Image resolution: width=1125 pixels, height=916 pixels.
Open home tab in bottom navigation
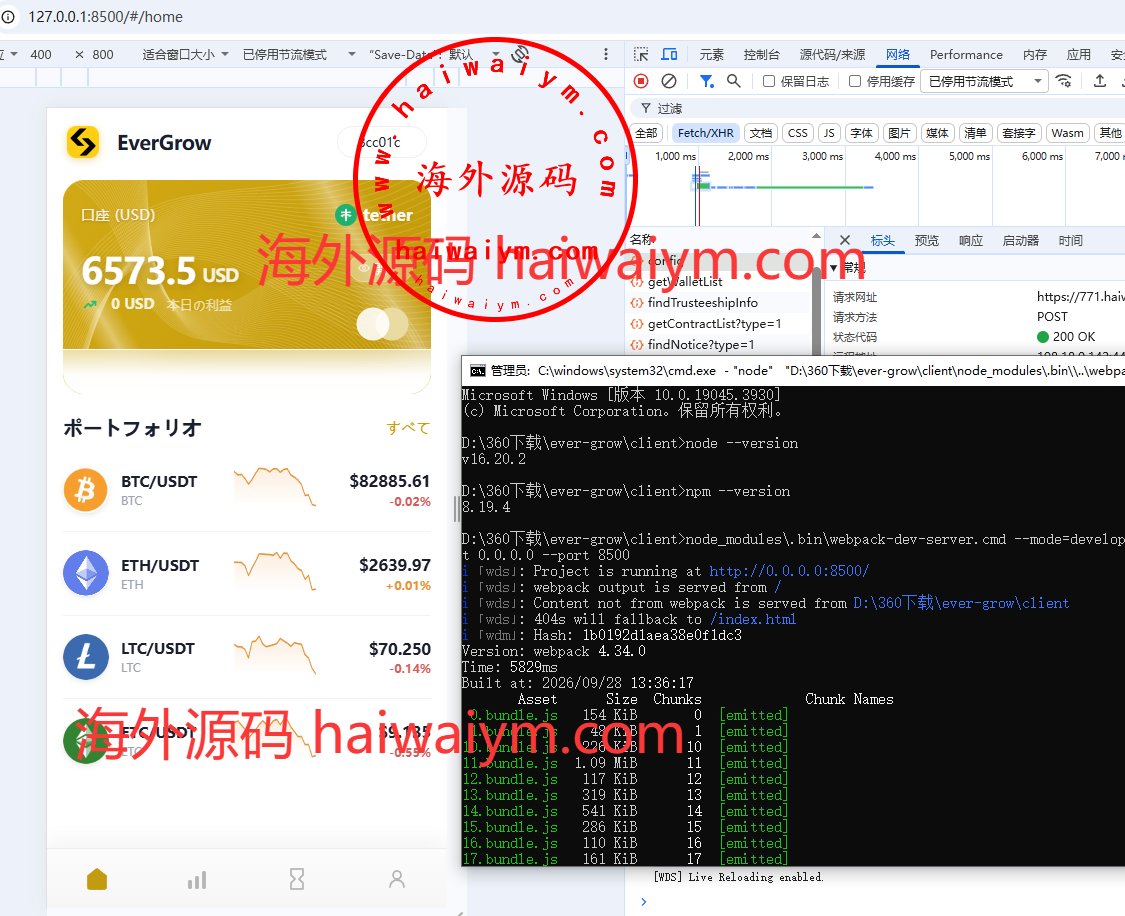[97, 879]
